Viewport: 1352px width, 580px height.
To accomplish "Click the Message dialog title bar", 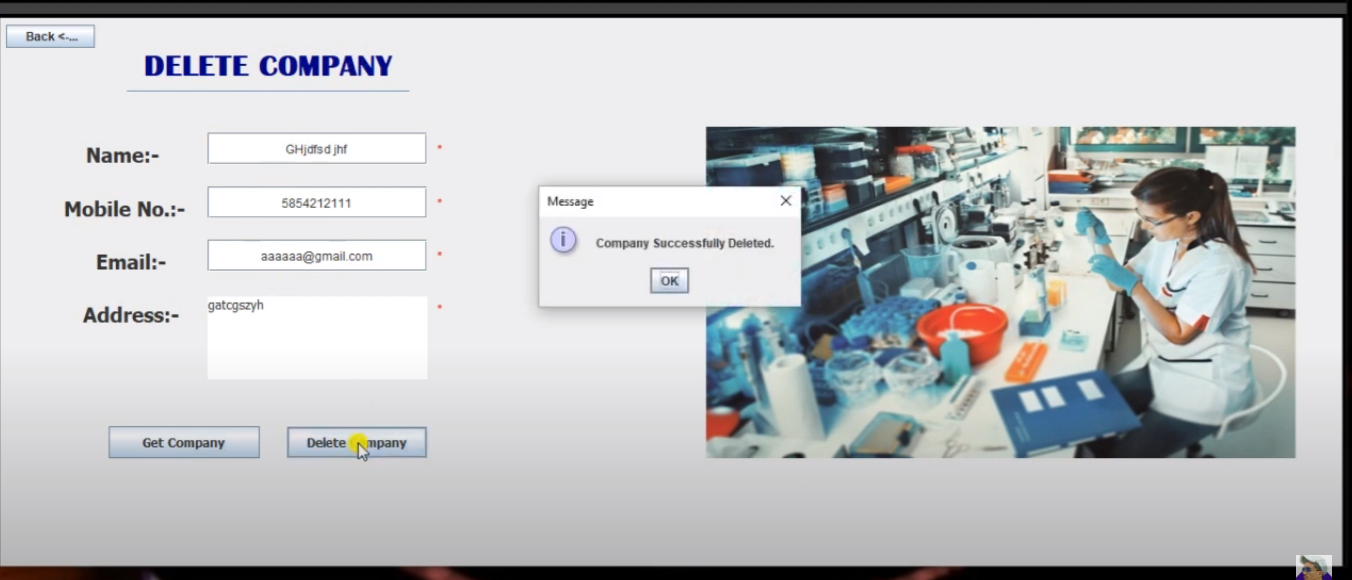I will [650, 200].
